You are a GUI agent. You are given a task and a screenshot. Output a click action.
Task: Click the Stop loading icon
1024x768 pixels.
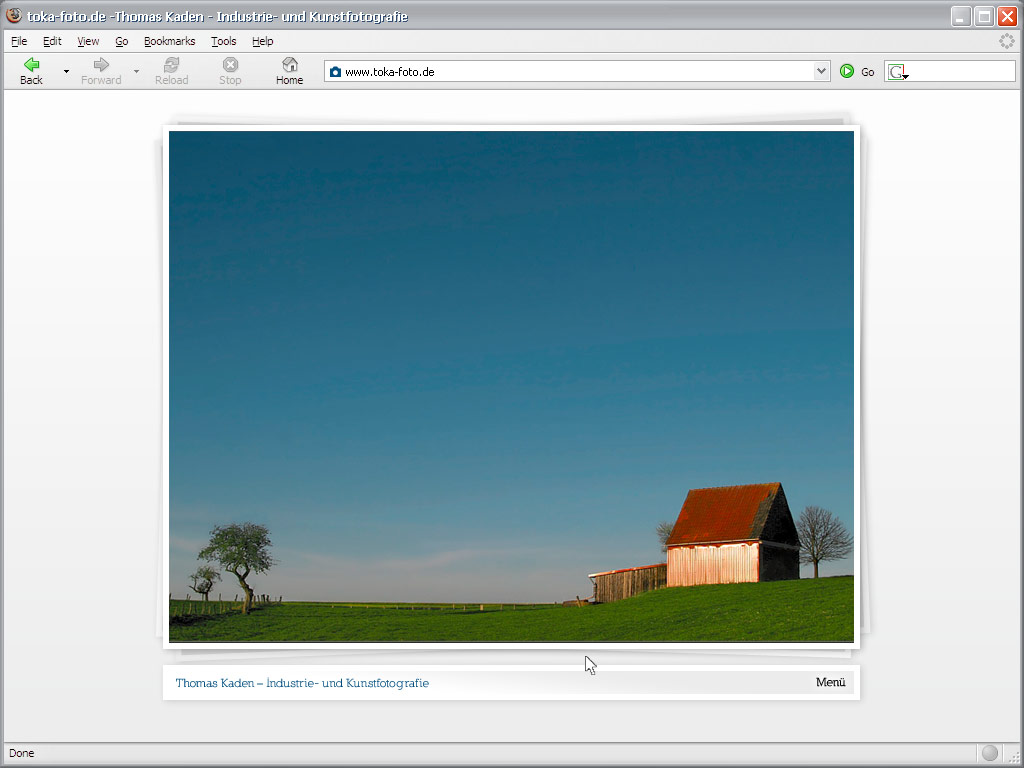pyautogui.click(x=230, y=65)
